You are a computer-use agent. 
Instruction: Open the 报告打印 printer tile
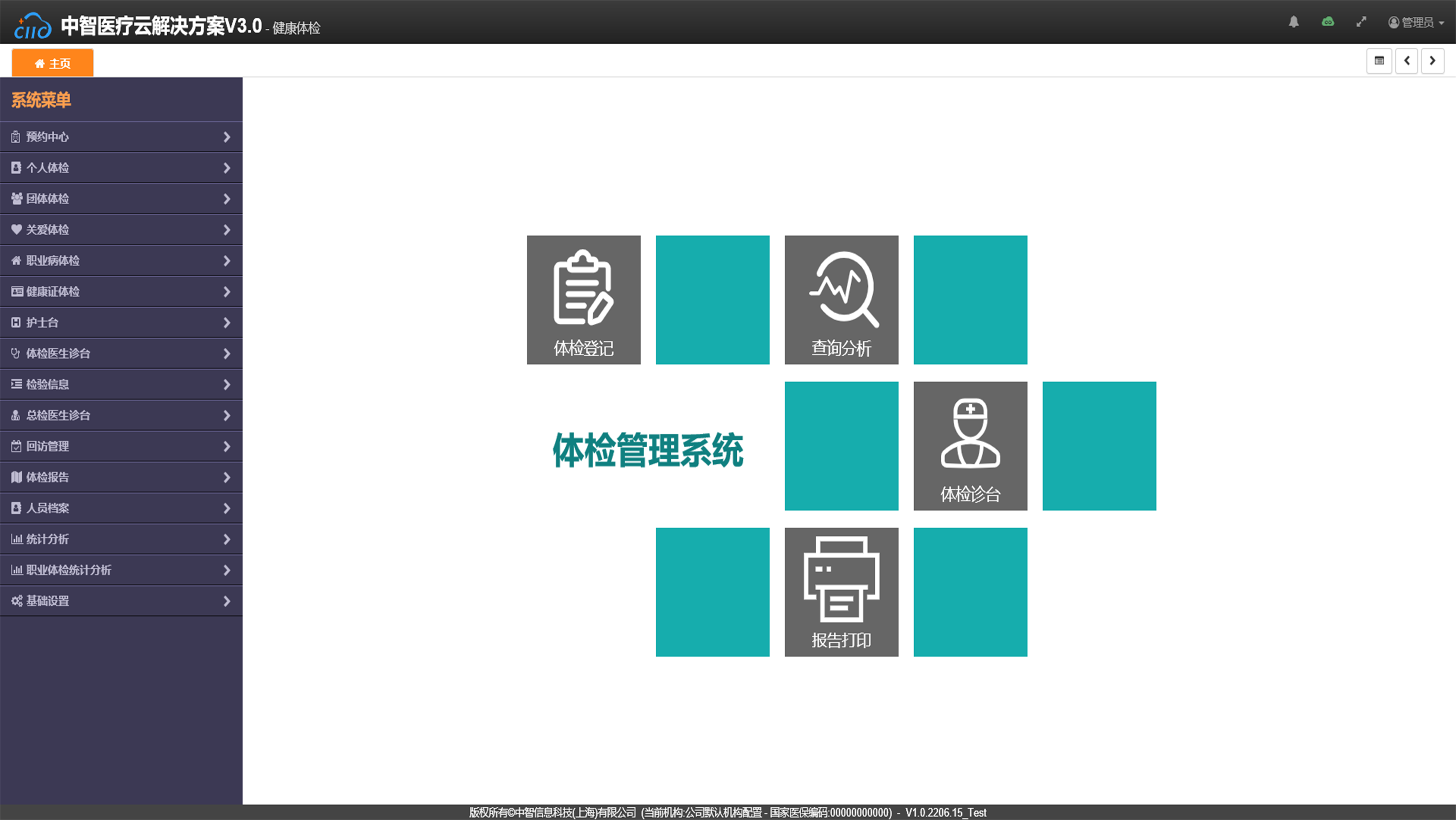[841, 592]
